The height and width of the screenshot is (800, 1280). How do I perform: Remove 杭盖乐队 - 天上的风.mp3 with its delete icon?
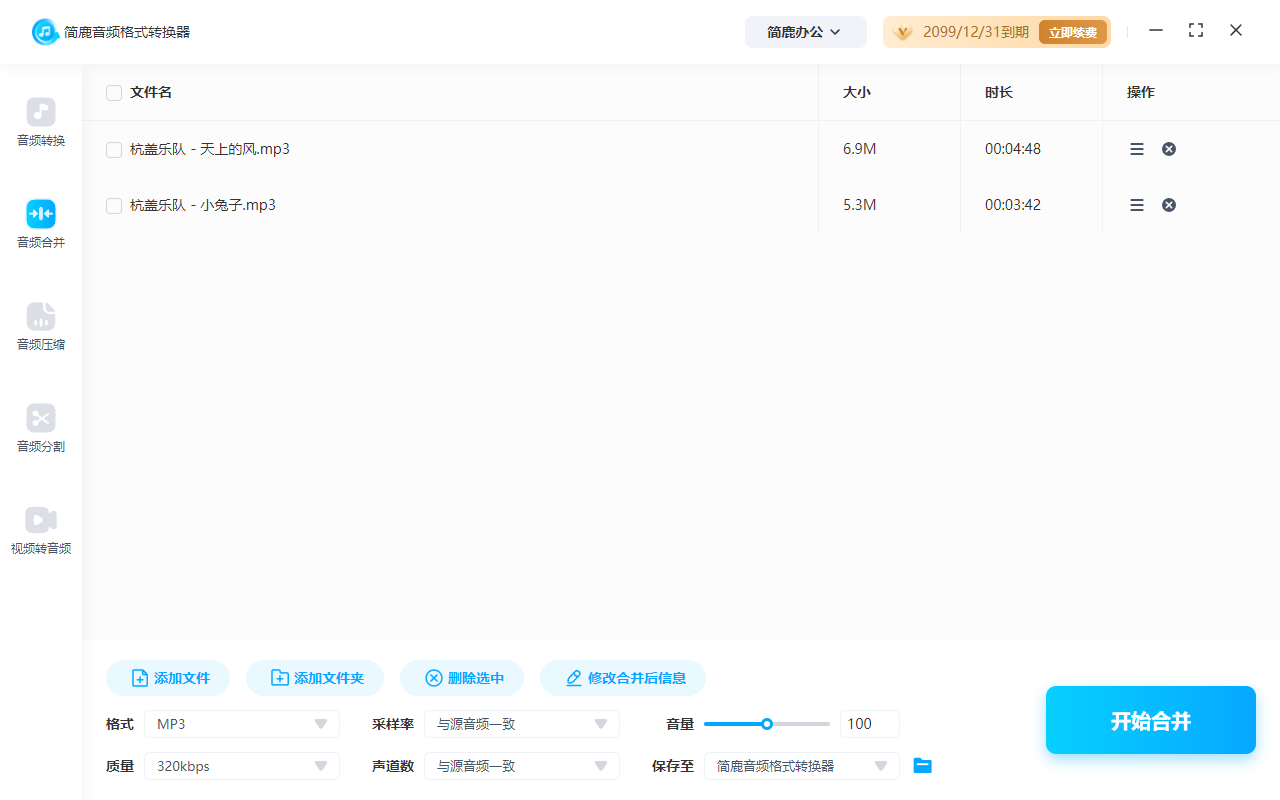1168,148
